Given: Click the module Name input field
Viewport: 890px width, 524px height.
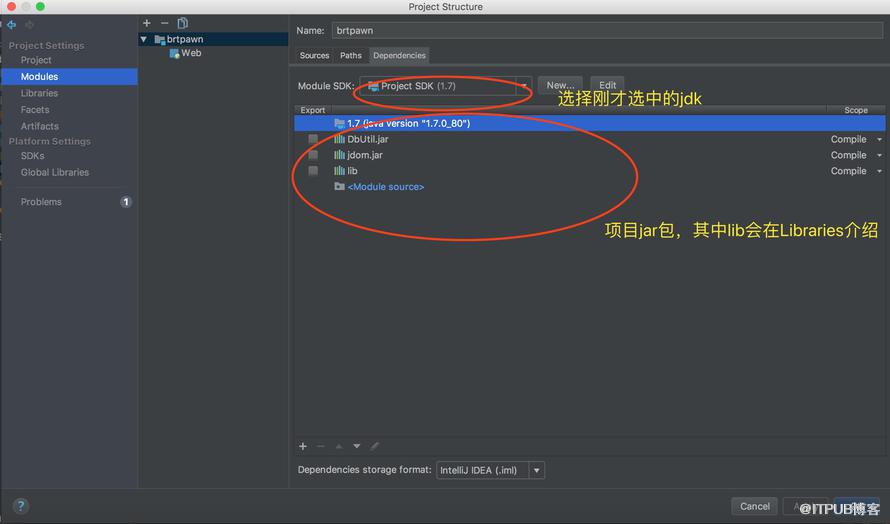Looking at the screenshot, I should coord(607,31).
